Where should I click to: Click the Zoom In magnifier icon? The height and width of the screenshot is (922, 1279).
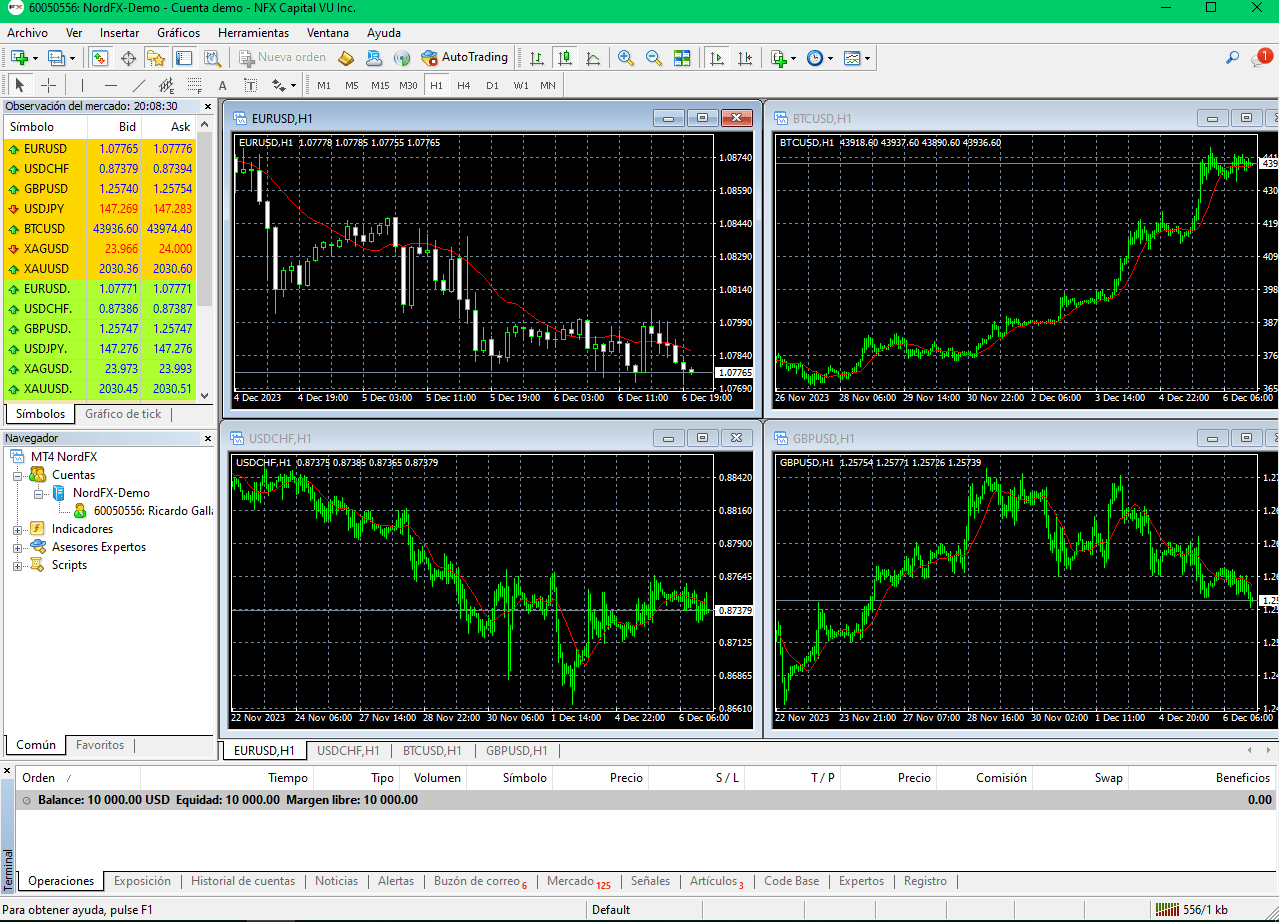[626, 58]
